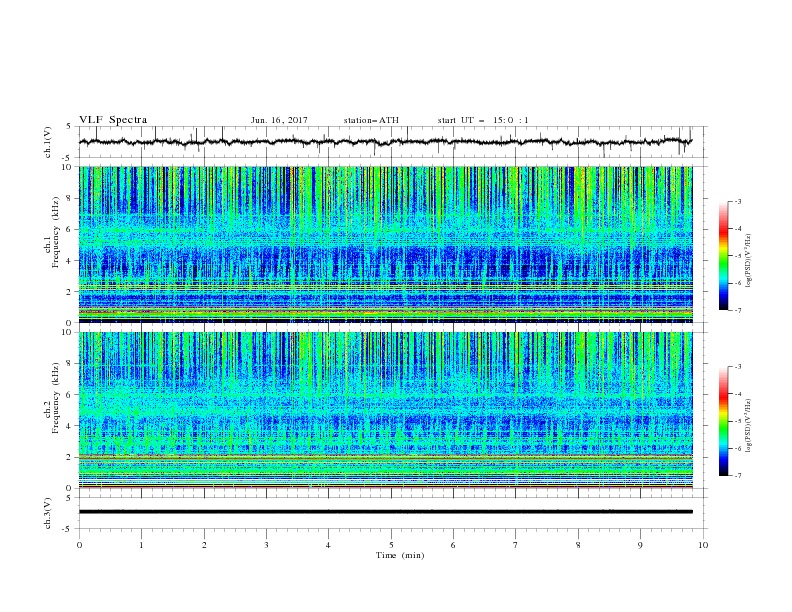This screenshot has height=612, width=792.
Task: Click time axis tick label "3"
Action: point(266,545)
